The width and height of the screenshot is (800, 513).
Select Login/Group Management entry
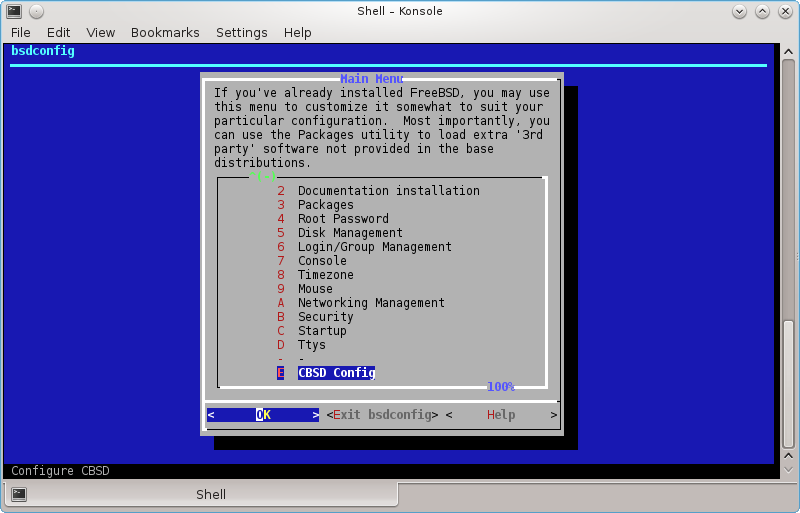(x=364, y=247)
